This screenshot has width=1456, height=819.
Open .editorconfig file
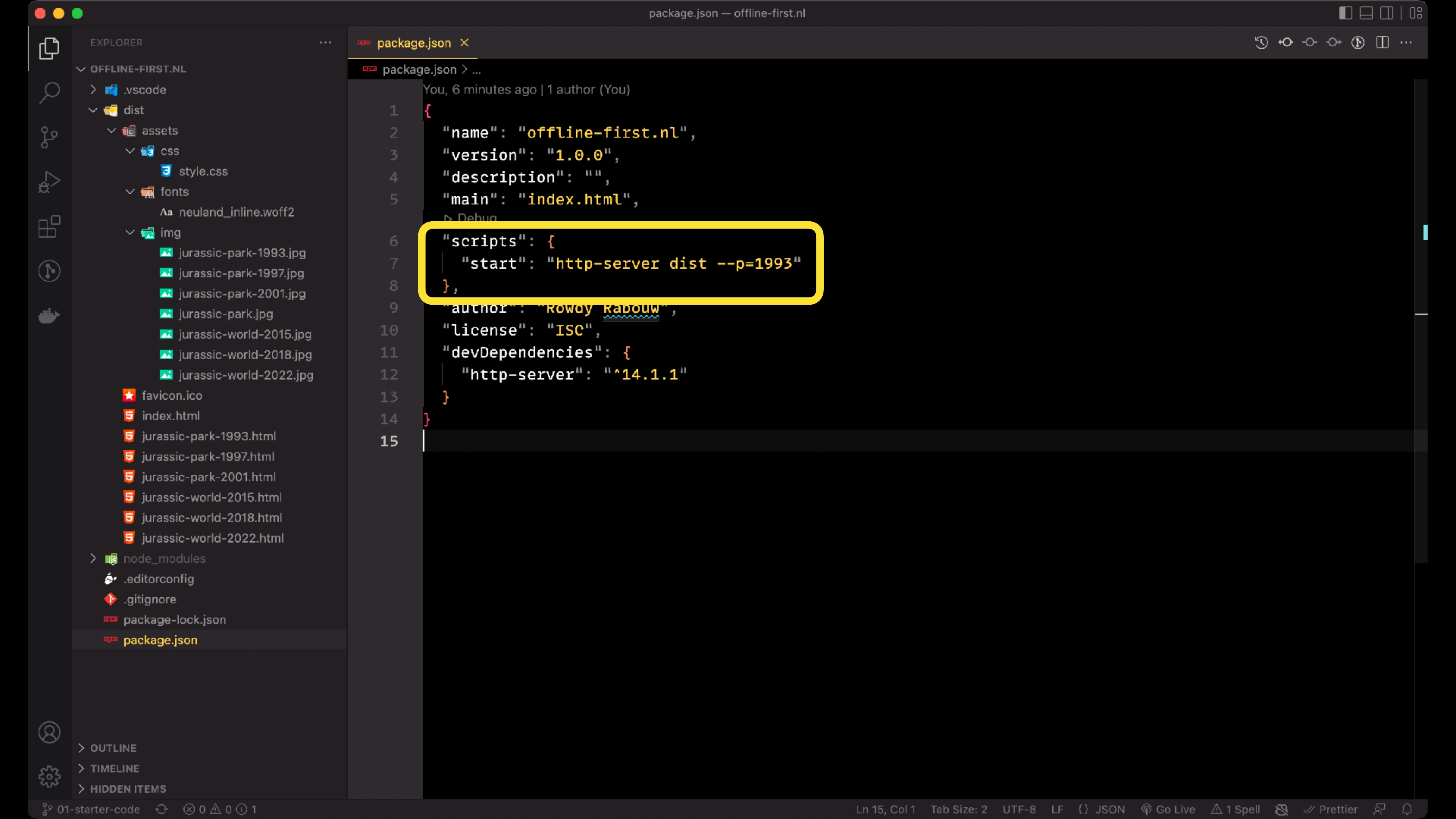coord(159,579)
